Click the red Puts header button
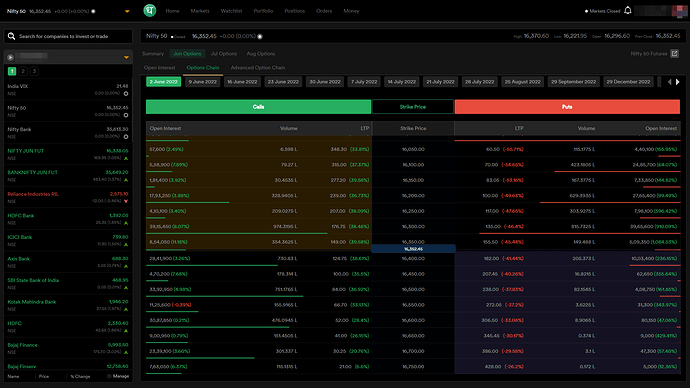 [567, 106]
